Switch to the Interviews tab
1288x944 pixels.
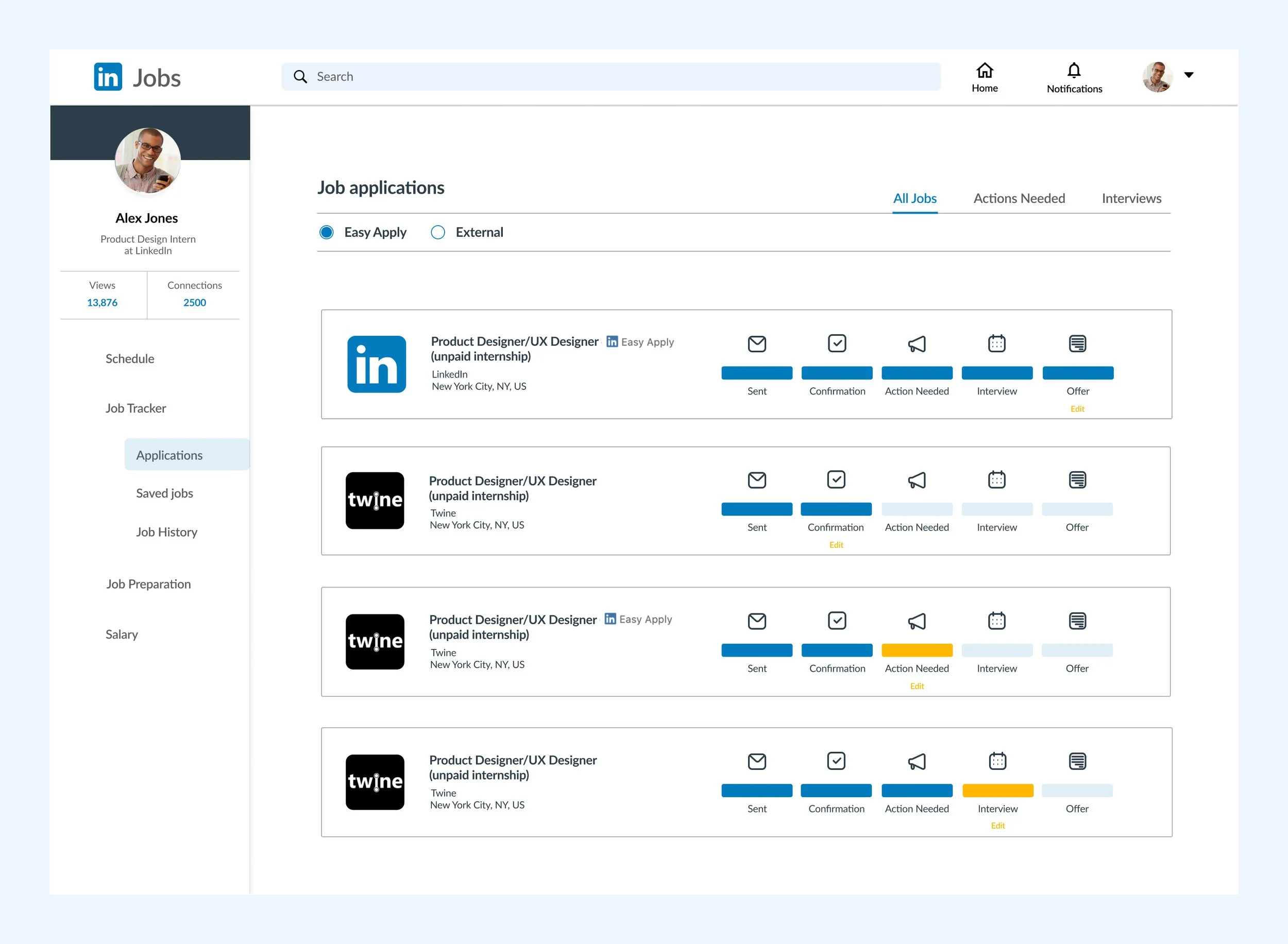[x=1131, y=198]
